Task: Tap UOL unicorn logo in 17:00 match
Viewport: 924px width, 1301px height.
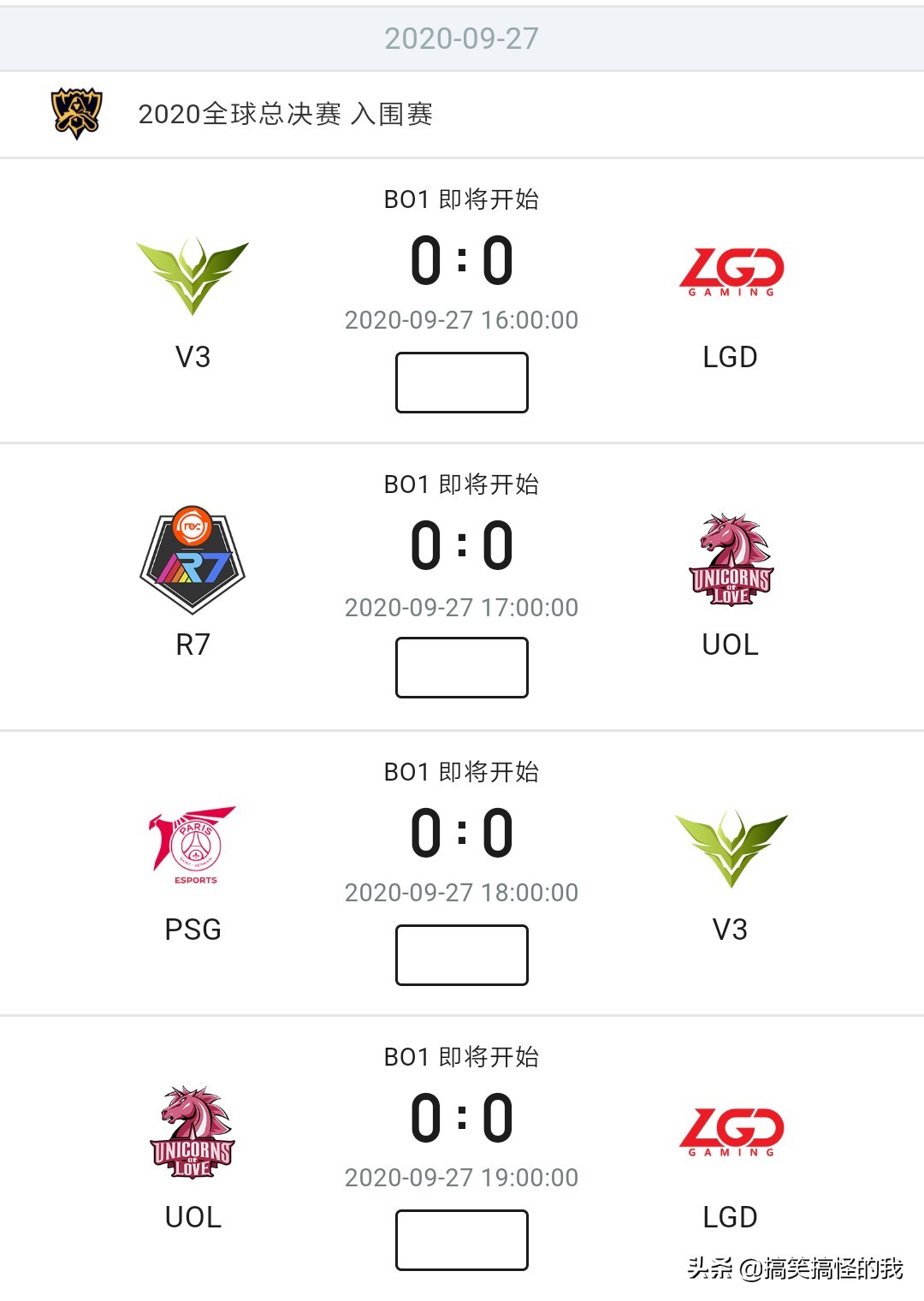Action: pyautogui.click(x=731, y=560)
